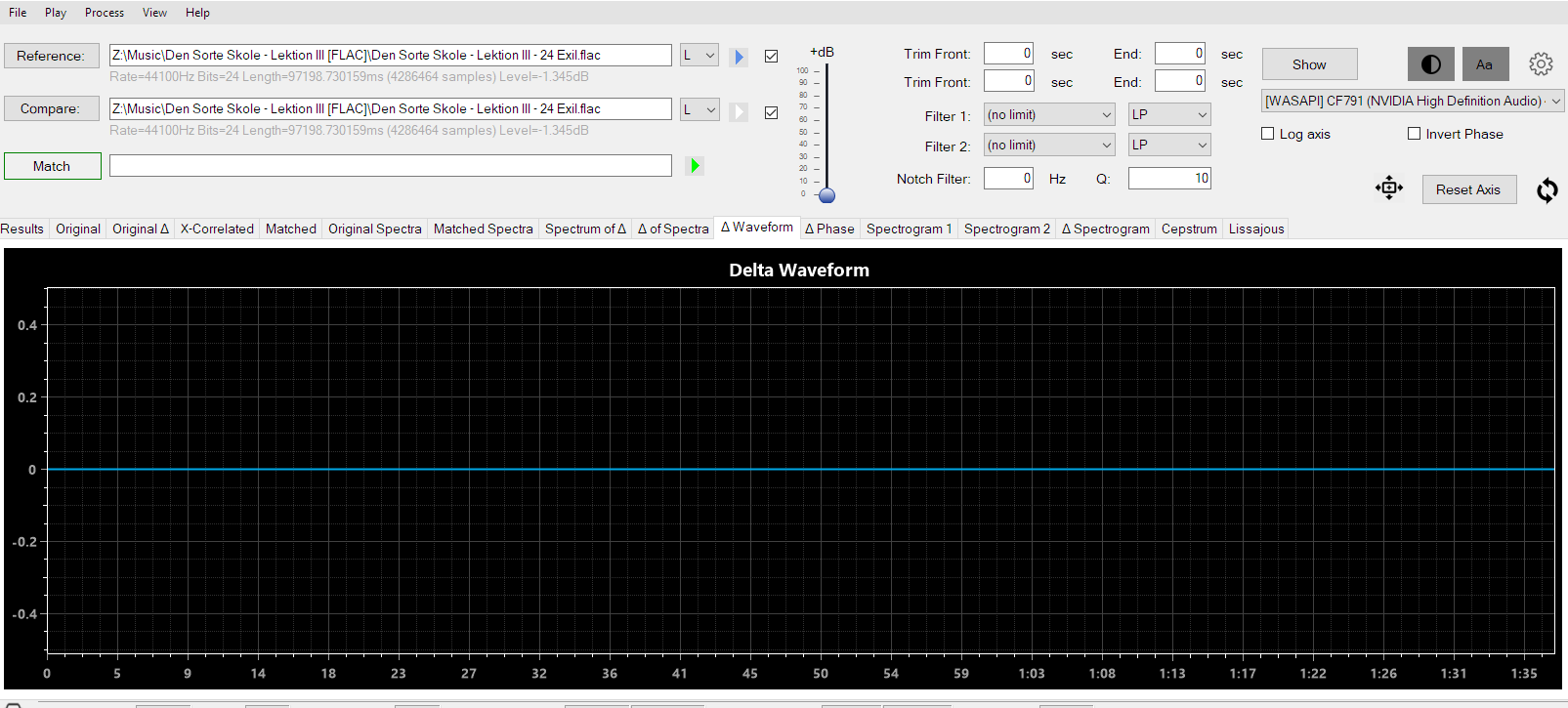This screenshot has height=708, width=1568.
Task: Toggle dark theme contrast icon
Action: coord(1430,64)
